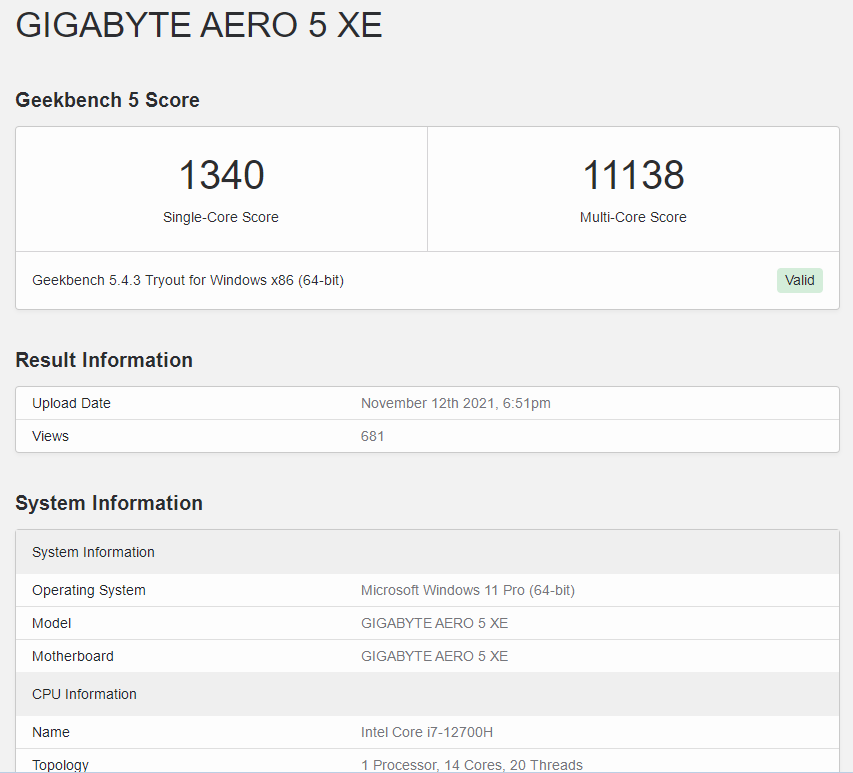
Task: Click the Views count 681
Action: point(372,436)
